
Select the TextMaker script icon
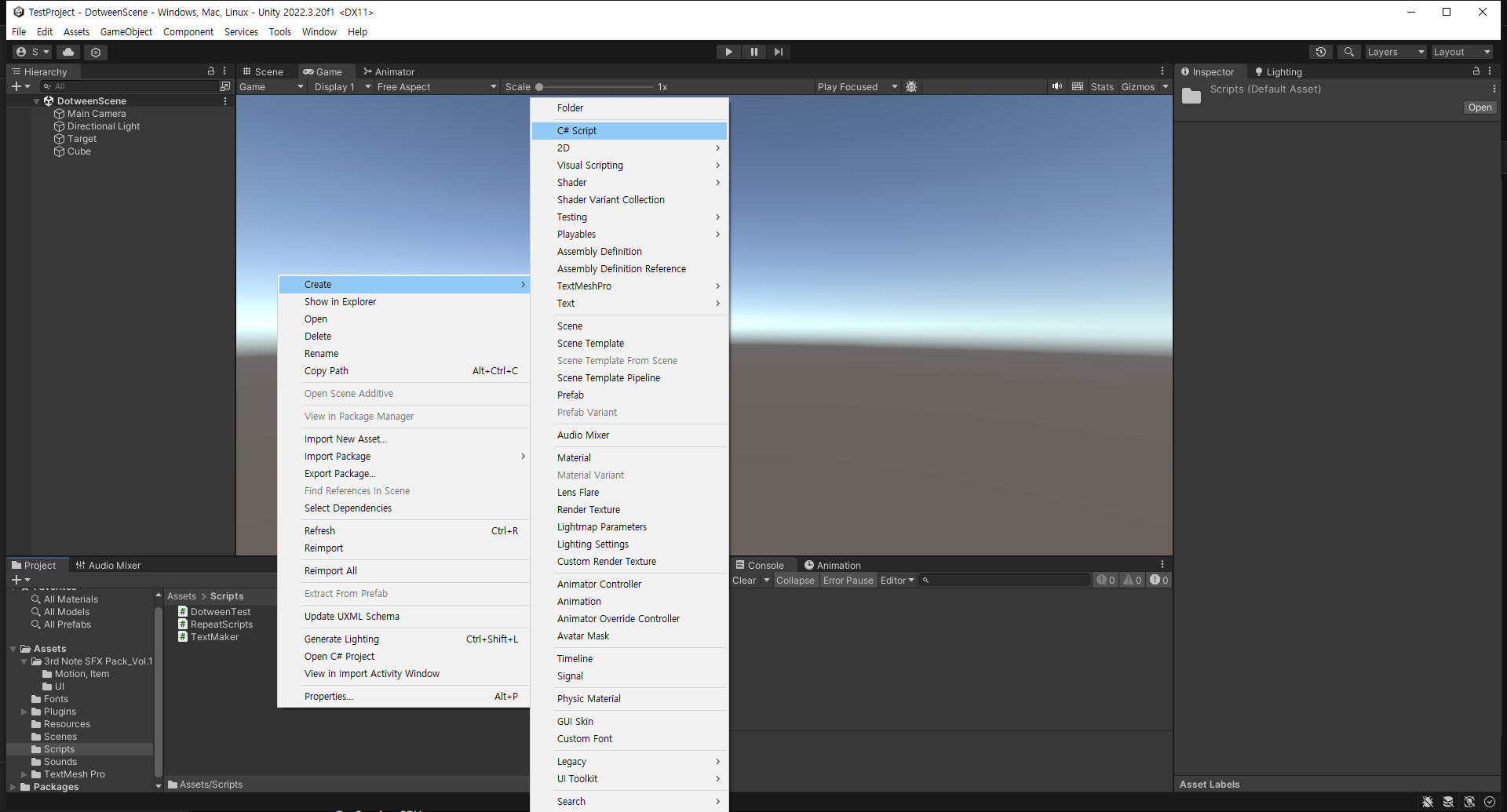coord(182,637)
